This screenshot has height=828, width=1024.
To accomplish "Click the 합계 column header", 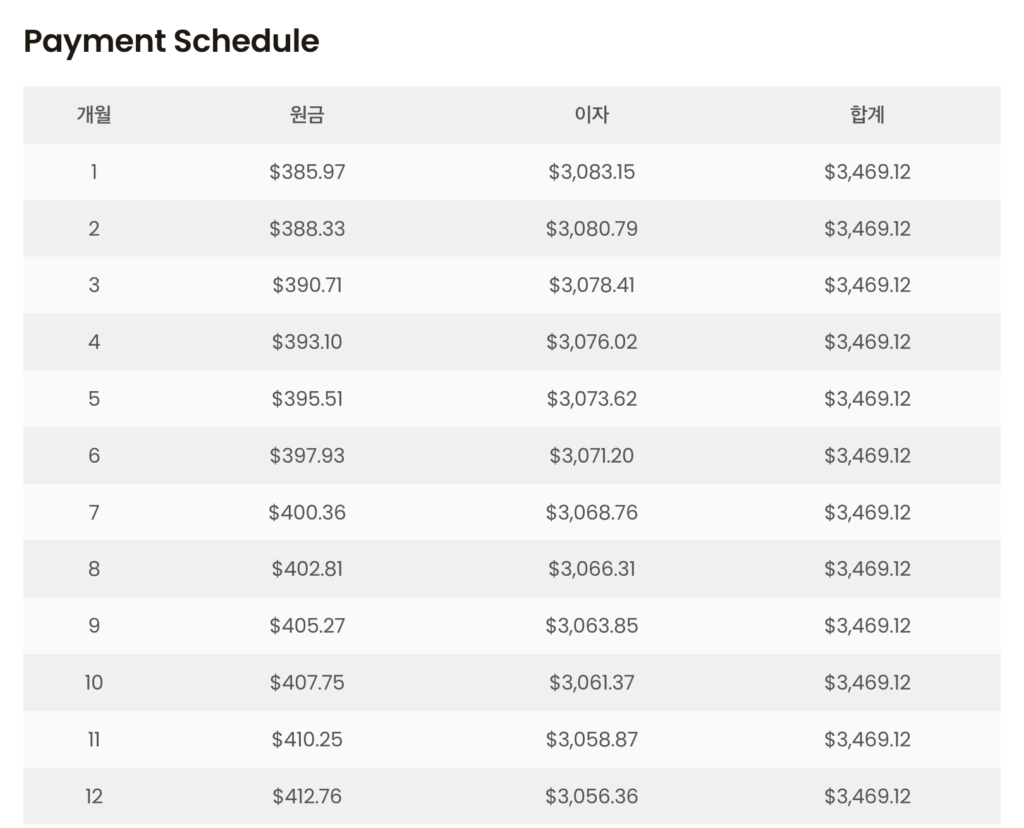I will click(867, 115).
